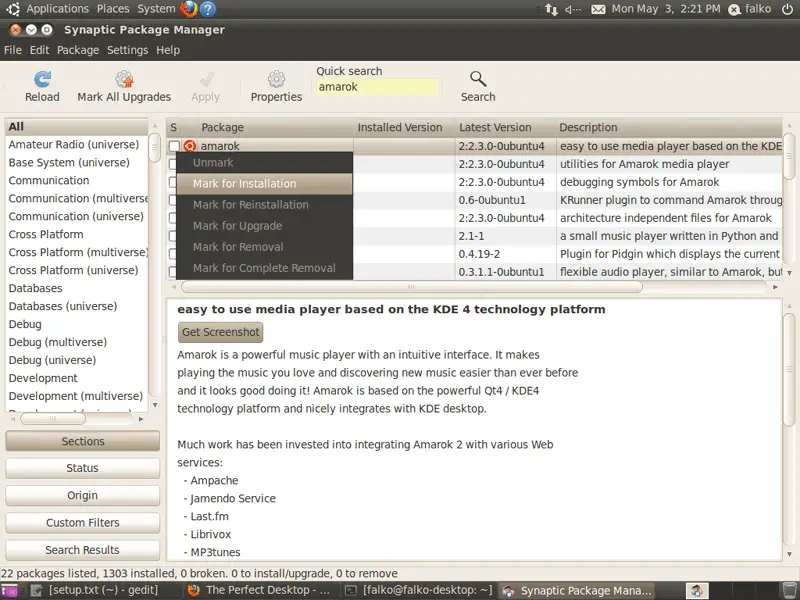
Task: Open the blue Help launcher in the top panel
Action: tap(208, 9)
